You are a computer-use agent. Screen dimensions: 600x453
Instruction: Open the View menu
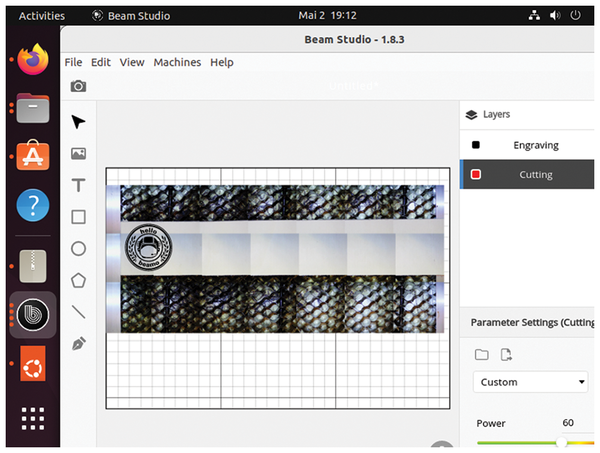[132, 62]
